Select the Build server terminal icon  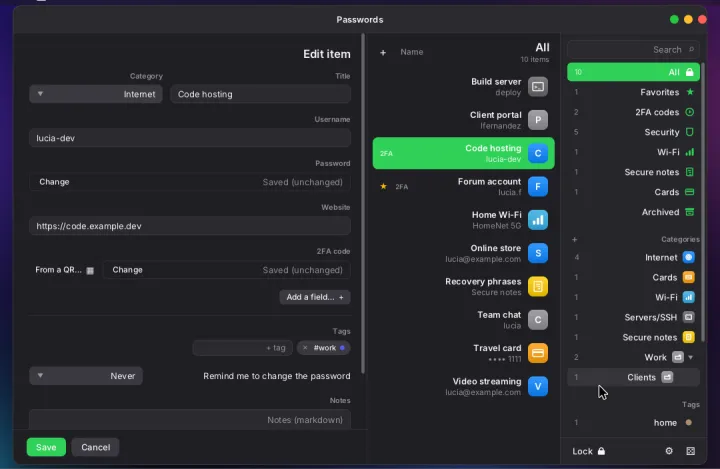pos(538,87)
